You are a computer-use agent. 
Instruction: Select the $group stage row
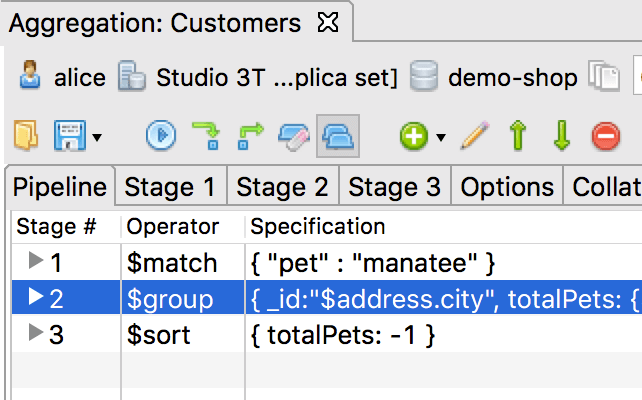point(327,298)
